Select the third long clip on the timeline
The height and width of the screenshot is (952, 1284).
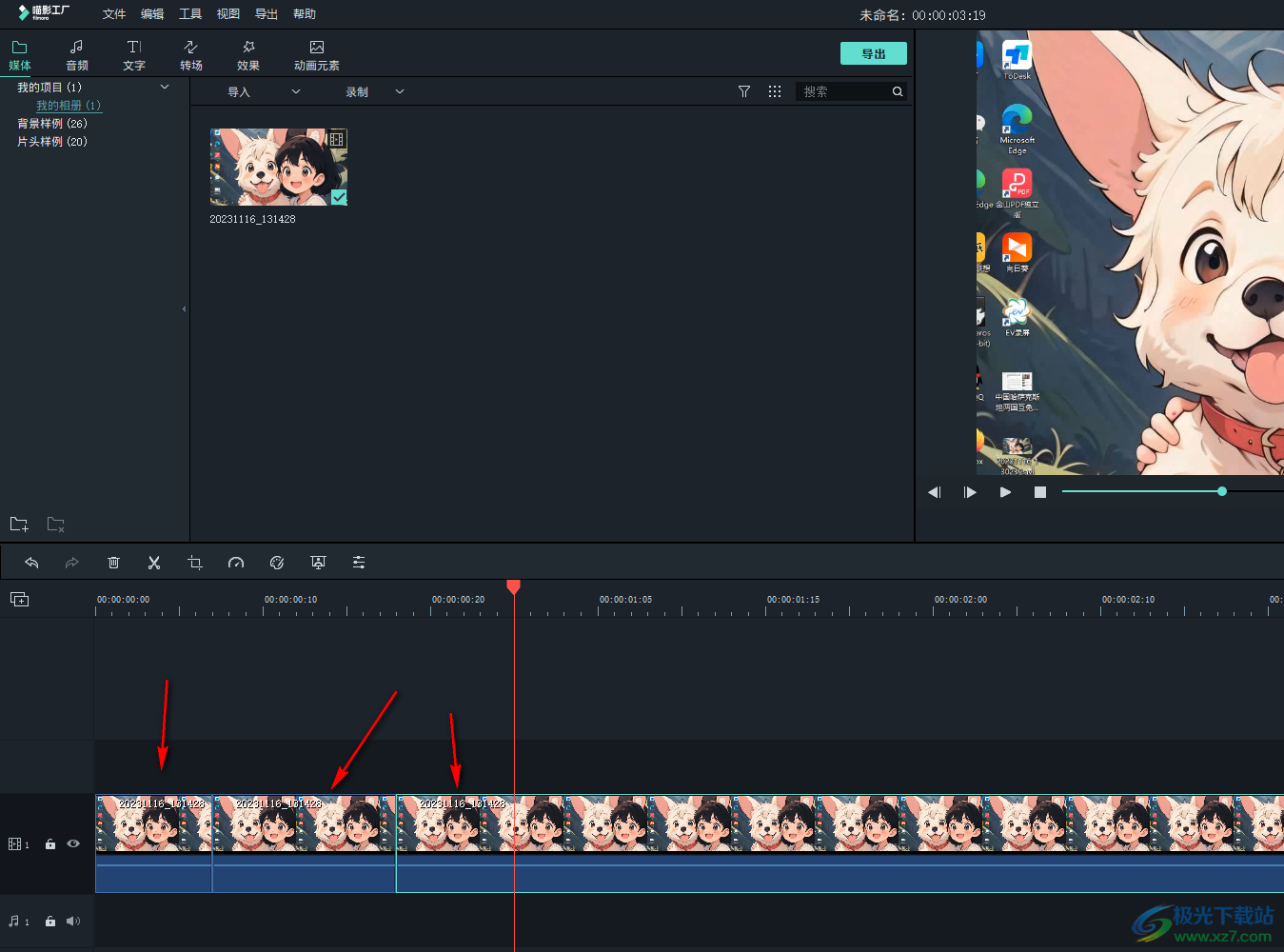click(840, 843)
